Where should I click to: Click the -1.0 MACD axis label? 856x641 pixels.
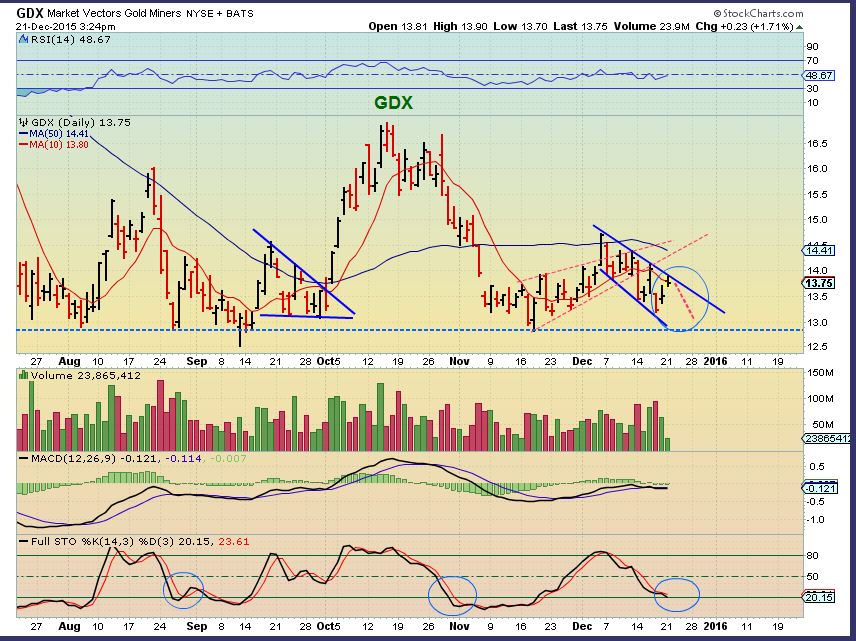(x=816, y=520)
